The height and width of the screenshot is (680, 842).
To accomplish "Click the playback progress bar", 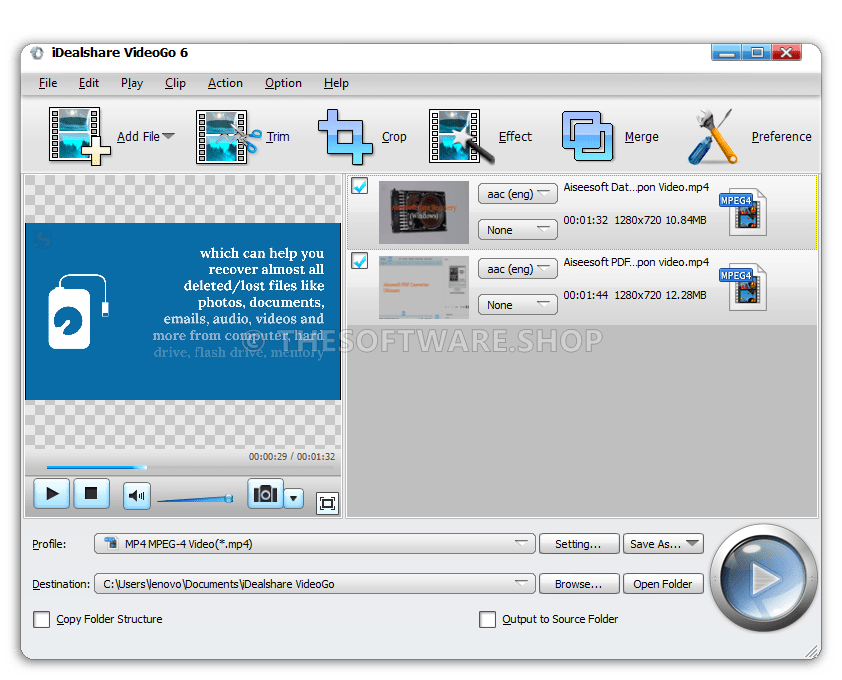I will pos(190,467).
